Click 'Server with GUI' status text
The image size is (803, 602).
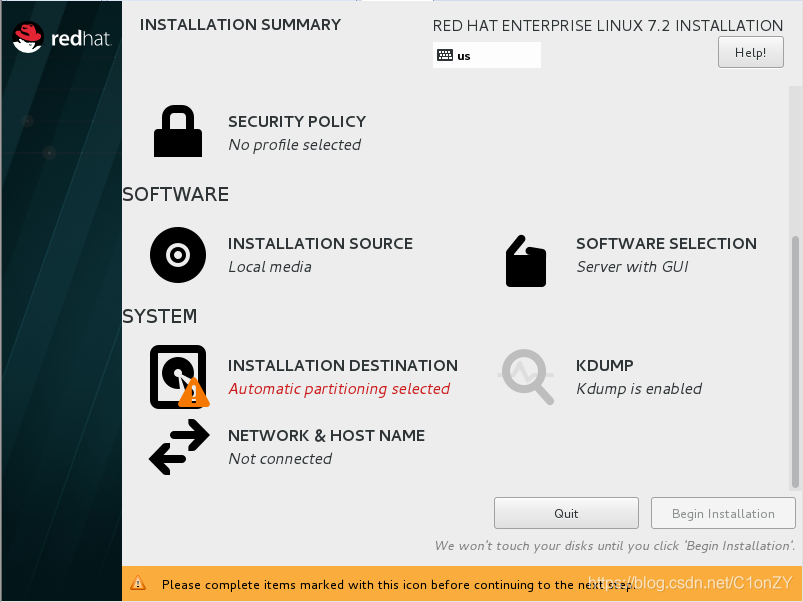tap(632, 267)
